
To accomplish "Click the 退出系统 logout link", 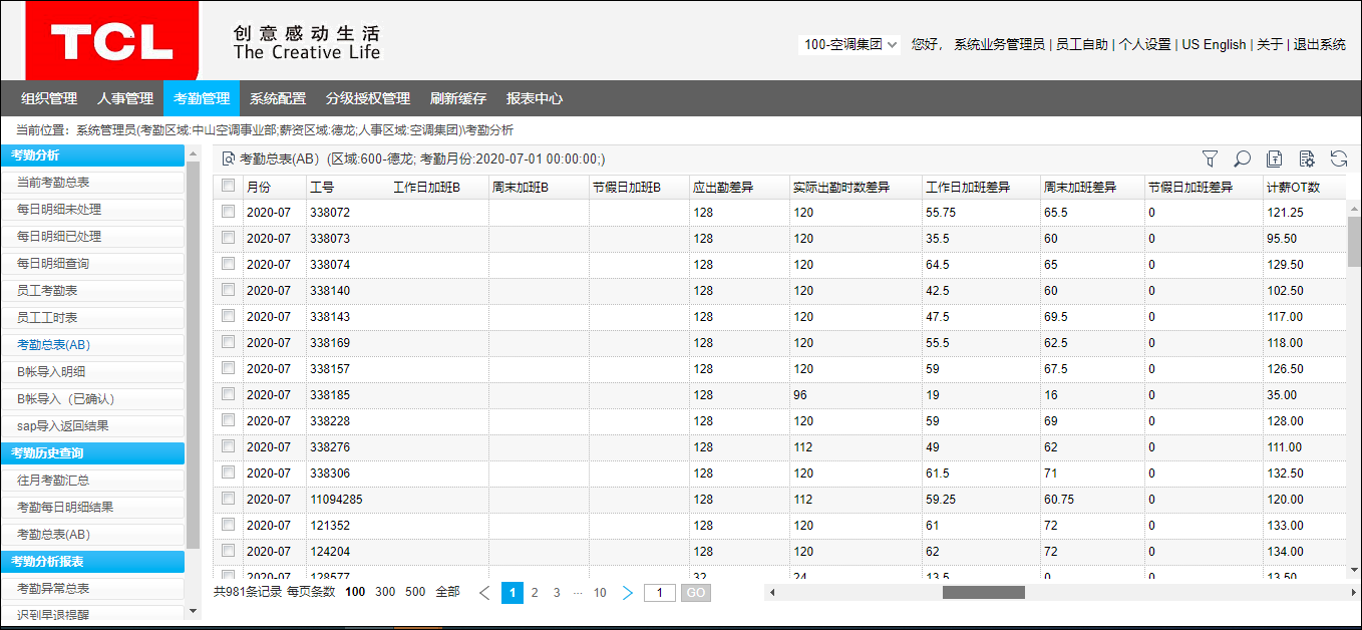I will coord(1319,44).
